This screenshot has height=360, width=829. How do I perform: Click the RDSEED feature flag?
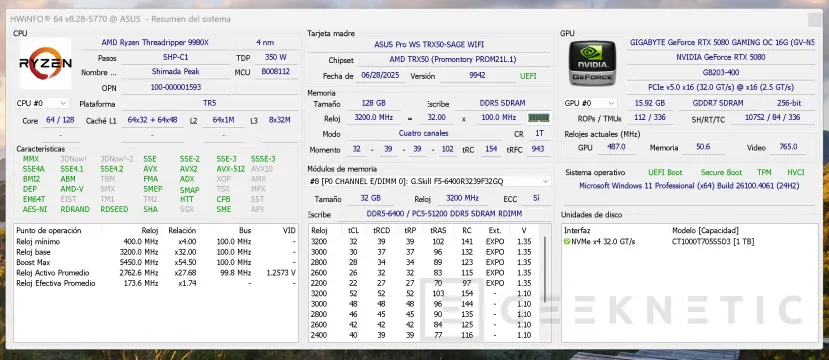point(114,209)
